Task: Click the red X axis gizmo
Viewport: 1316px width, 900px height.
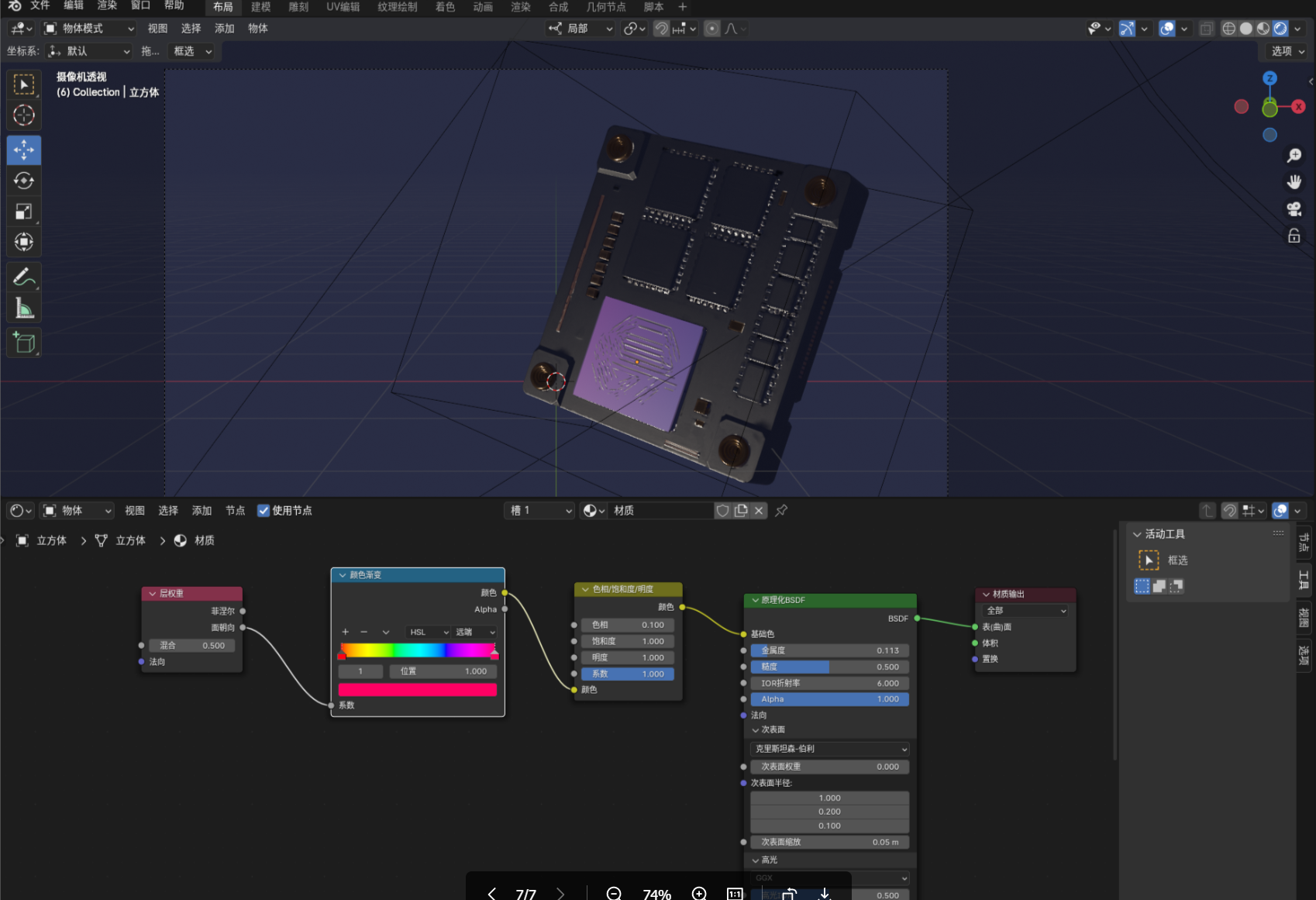Action: click(x=1299, y=106)
